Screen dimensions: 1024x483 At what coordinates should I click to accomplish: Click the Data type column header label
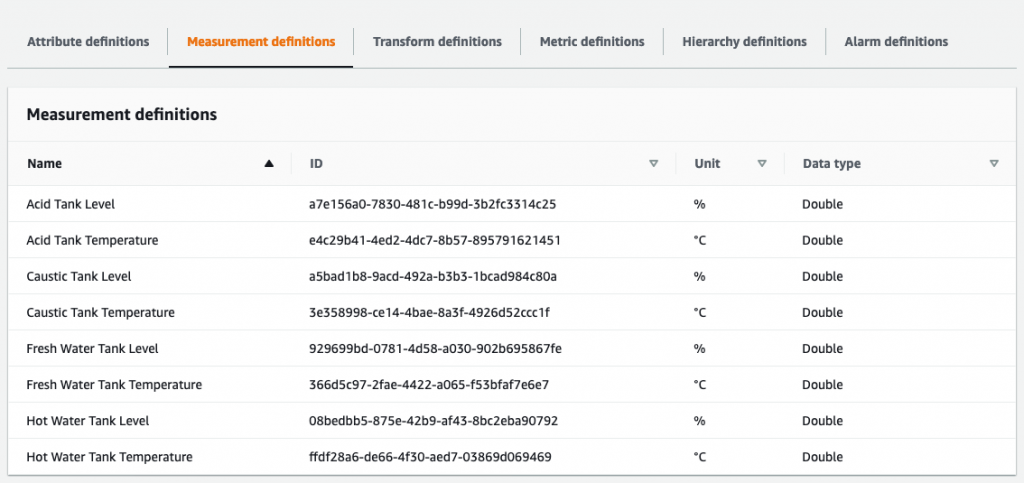click(x=831, y=164)
